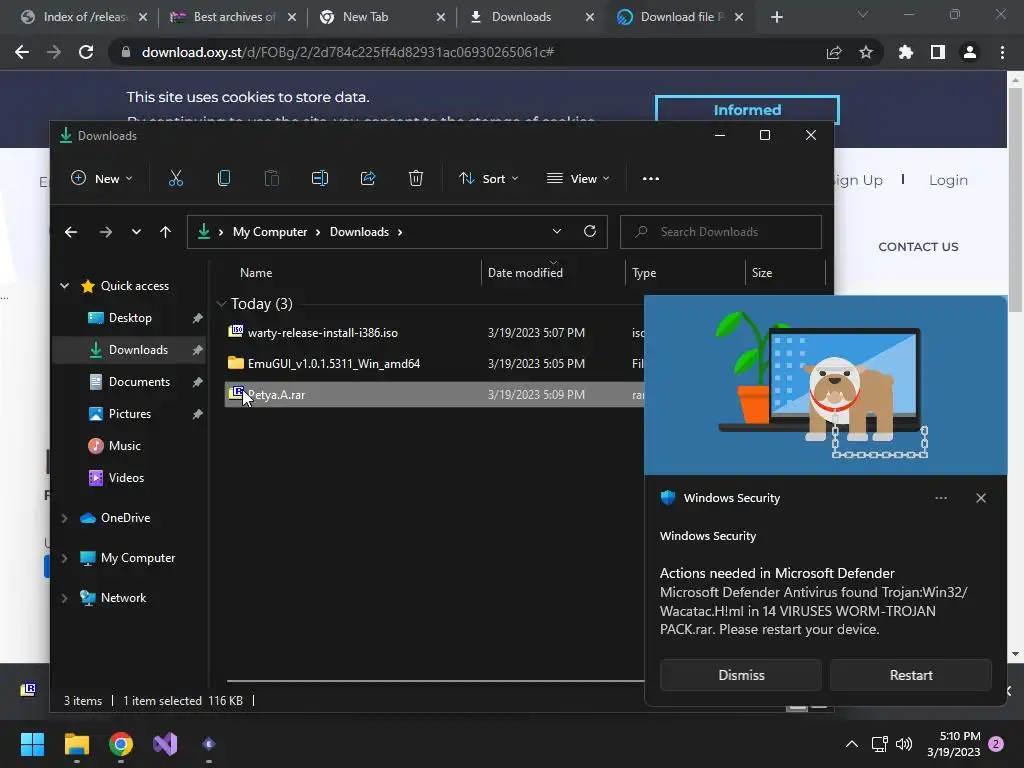Open the New dropdown in Explorer
This screenshot has width=1024, height=768.
click(x=102, y=178)
